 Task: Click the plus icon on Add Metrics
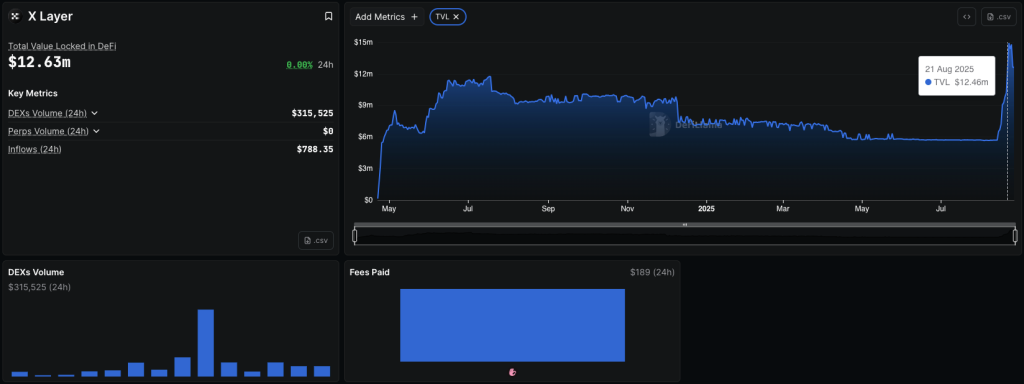pyautogui.click(x=414, y=17)
